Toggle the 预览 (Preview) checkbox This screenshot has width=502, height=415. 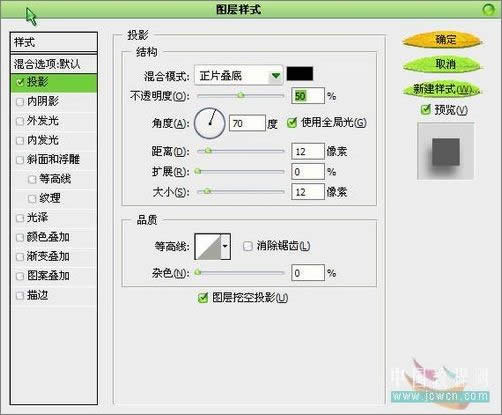pyautogui.click(x=426, y=109)
